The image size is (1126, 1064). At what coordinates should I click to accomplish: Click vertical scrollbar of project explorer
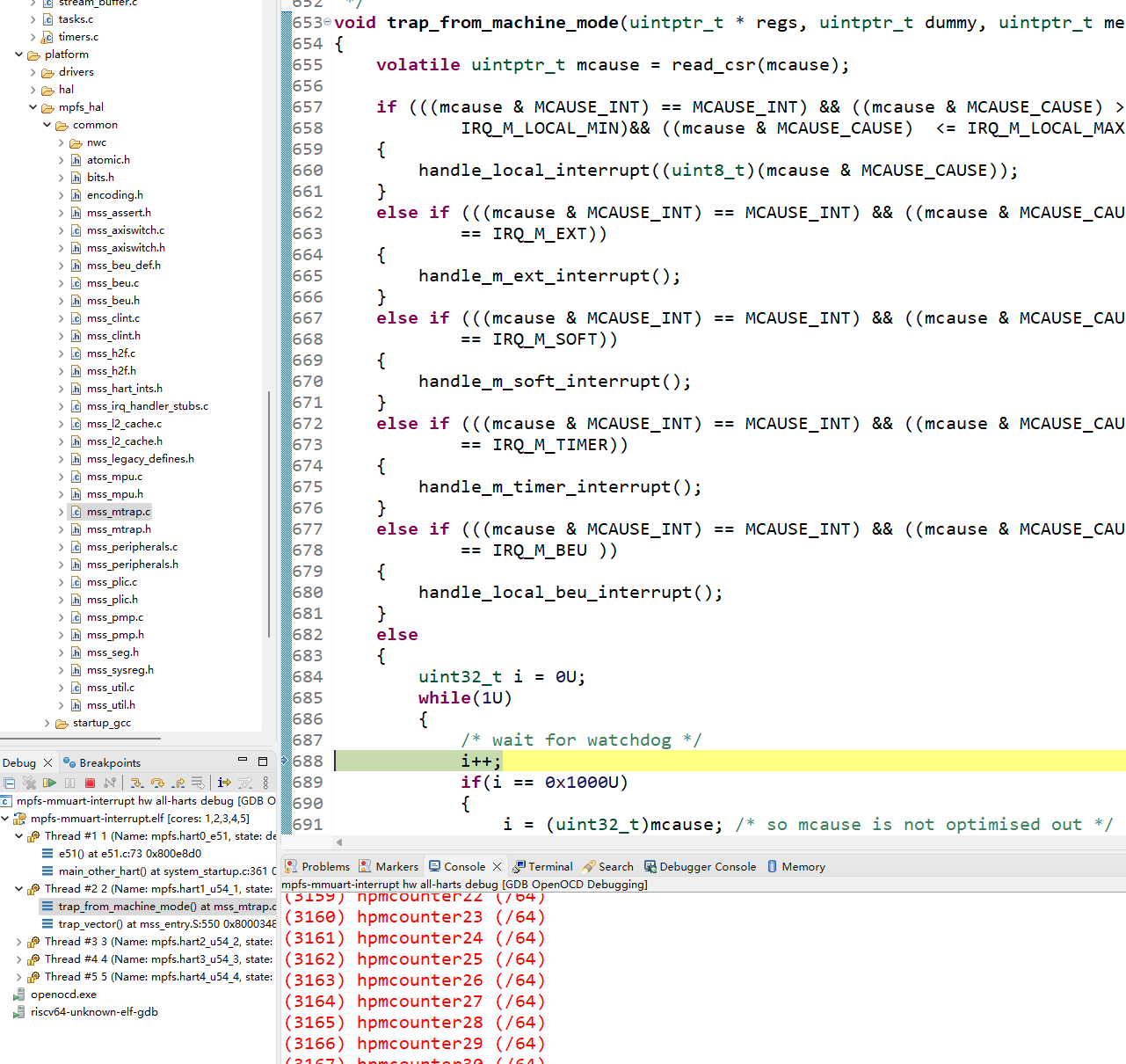pyautogui.click(x=269, y=514)
